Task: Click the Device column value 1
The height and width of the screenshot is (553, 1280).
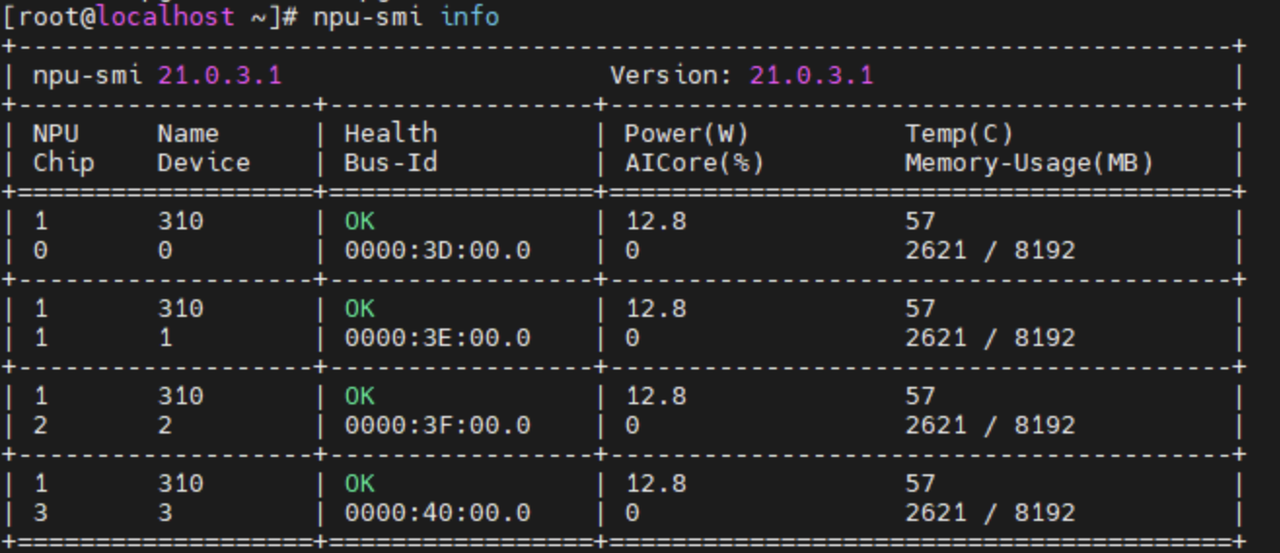Action: coord(165,339)
